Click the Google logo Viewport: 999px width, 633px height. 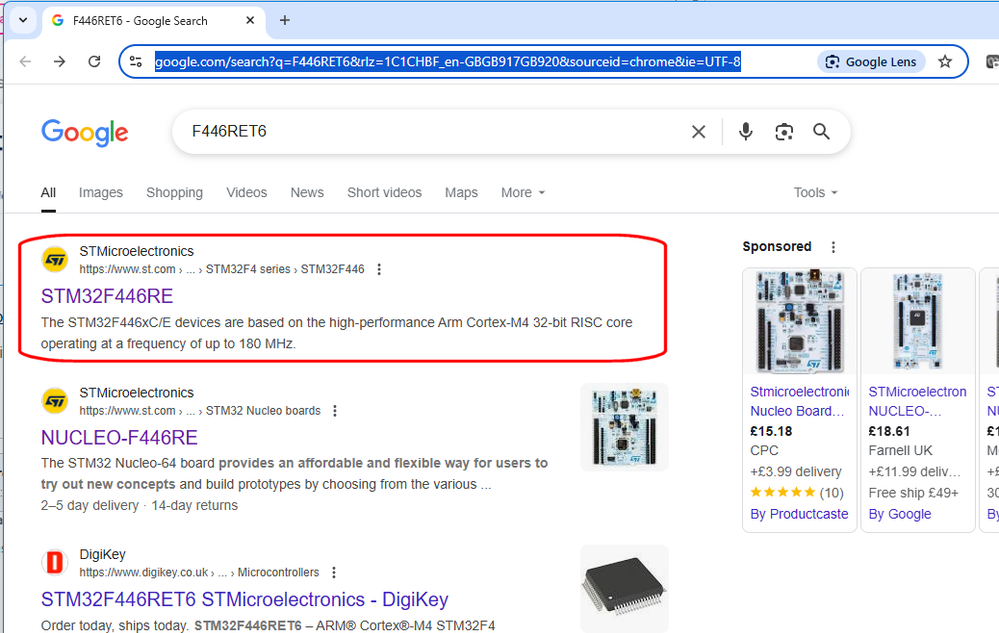(85, 132)
